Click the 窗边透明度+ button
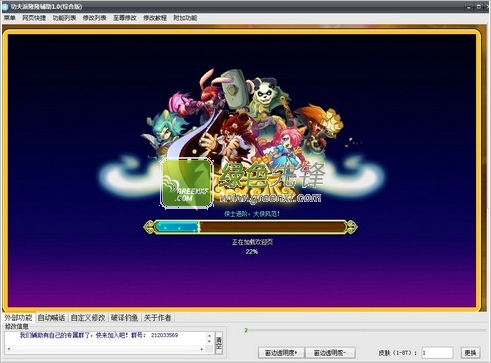The image size is (491, 363). coord(281,352)
